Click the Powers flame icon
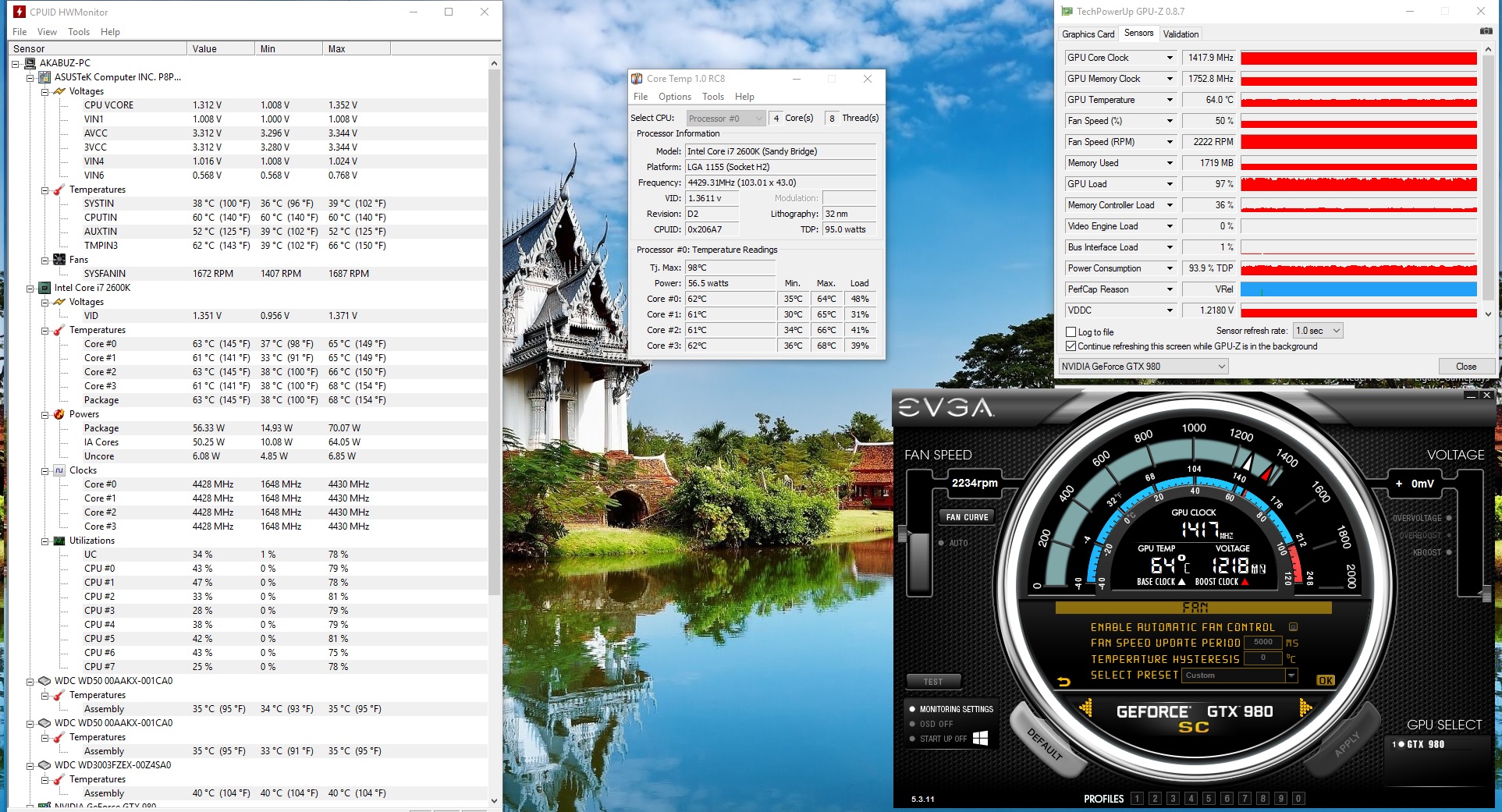Image resolution: width=1502 pixels, height=812 pixels. click(59, 414)
